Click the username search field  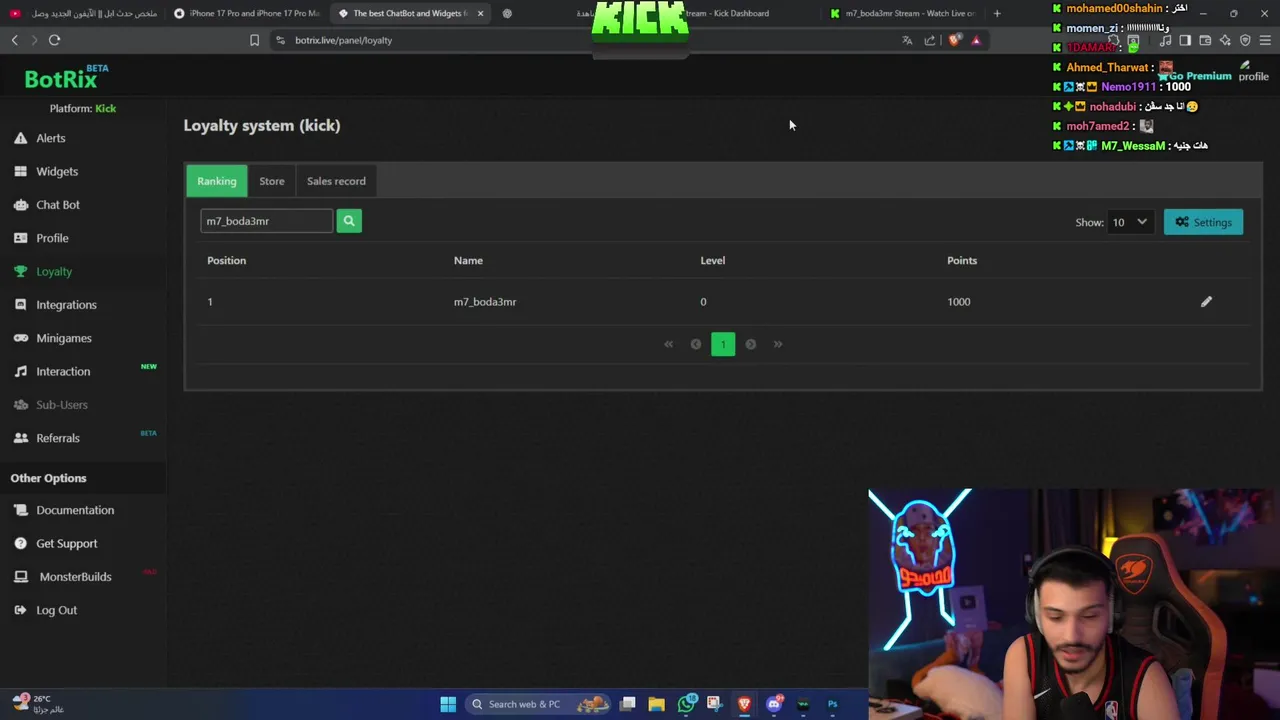click(x=266, y=221)
